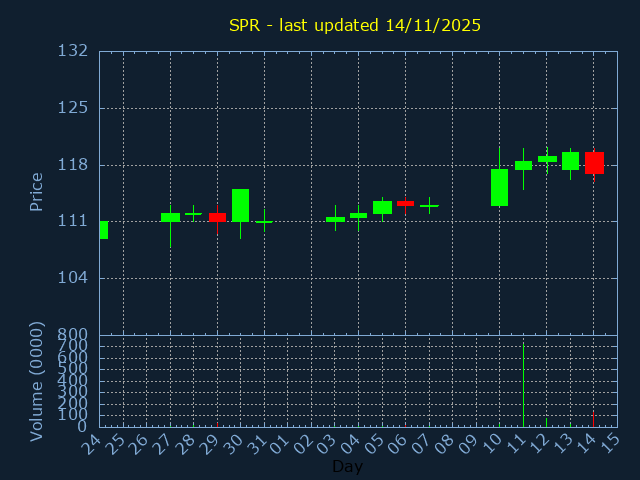Select the large green candlestick on day 10
This screenshot has height=480, width=640.
click(499, 187)
